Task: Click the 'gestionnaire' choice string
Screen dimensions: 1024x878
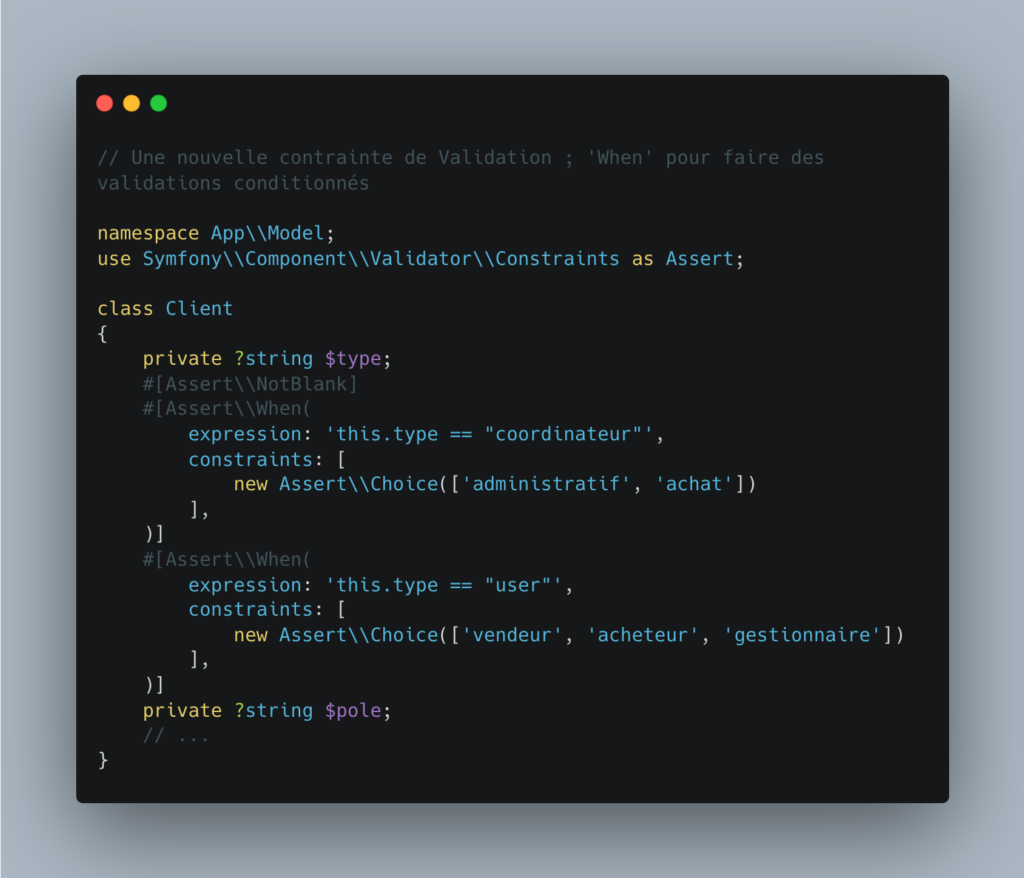Action: (801, 635)
